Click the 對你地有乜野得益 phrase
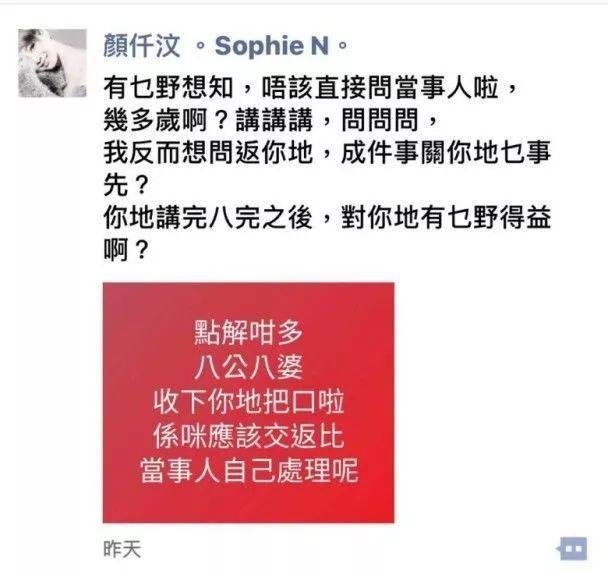This screenshot has width=608, height=571. [446, 217]
